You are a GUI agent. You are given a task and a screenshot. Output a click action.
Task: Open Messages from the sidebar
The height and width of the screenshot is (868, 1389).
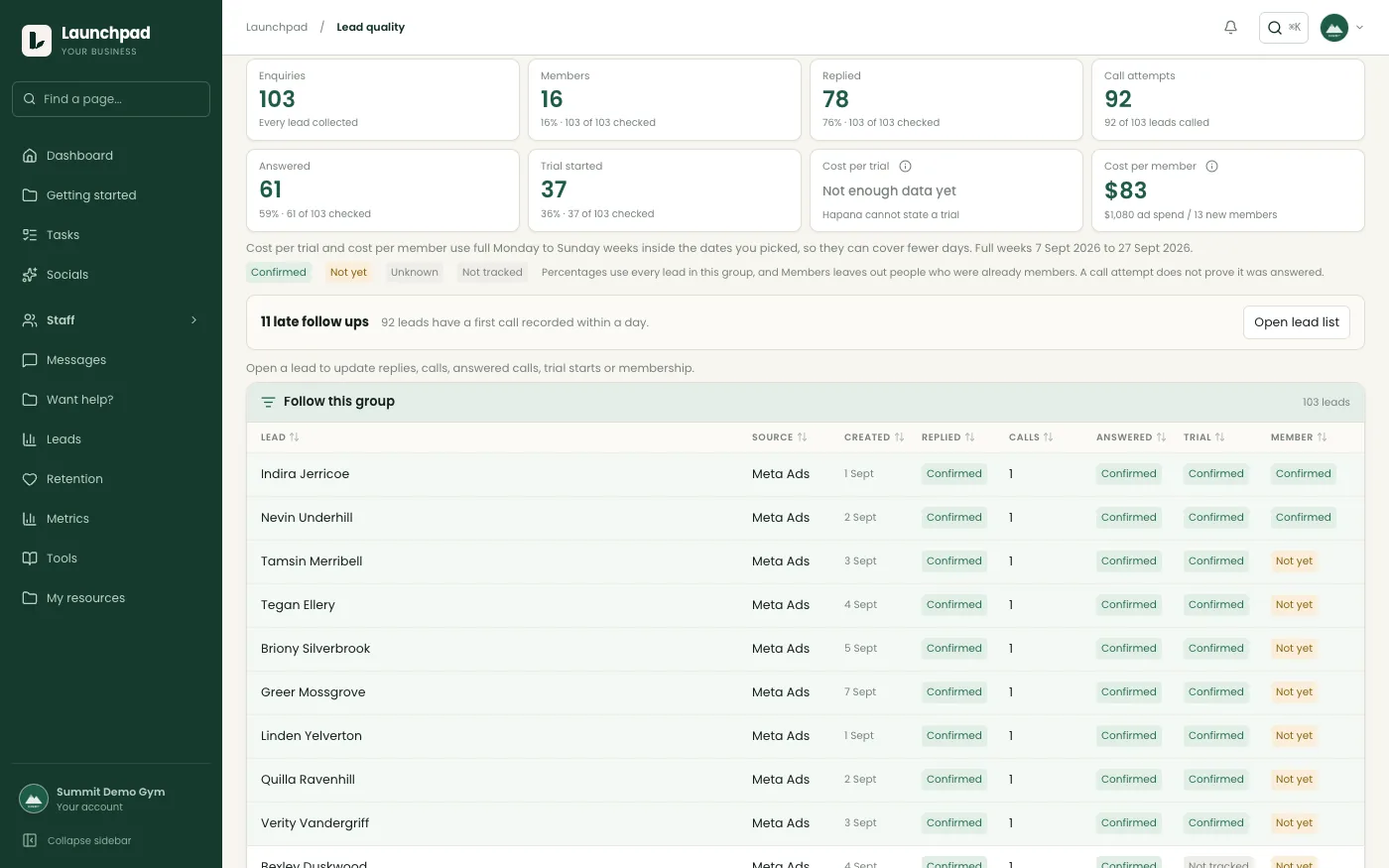point(111,360)
